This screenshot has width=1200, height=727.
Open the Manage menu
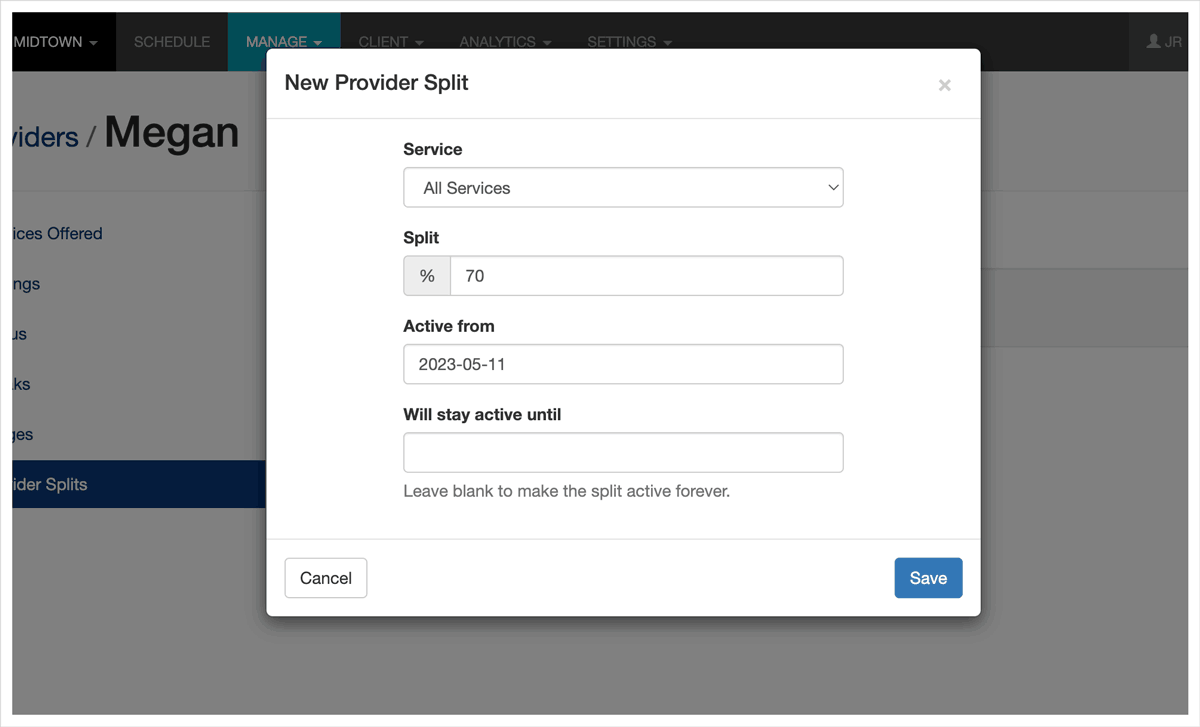pyautogui.click(x=283, y=42)
